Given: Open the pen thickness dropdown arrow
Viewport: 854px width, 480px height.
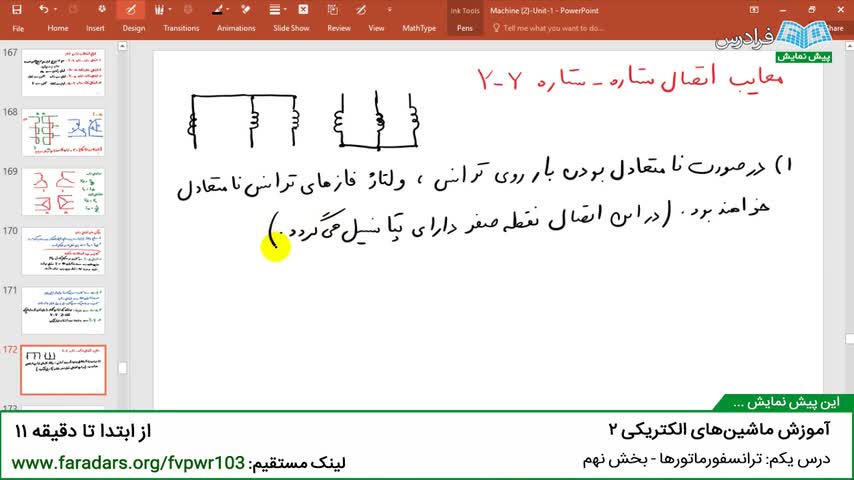Looking at the screenshot, I should (x=285, y=10).
